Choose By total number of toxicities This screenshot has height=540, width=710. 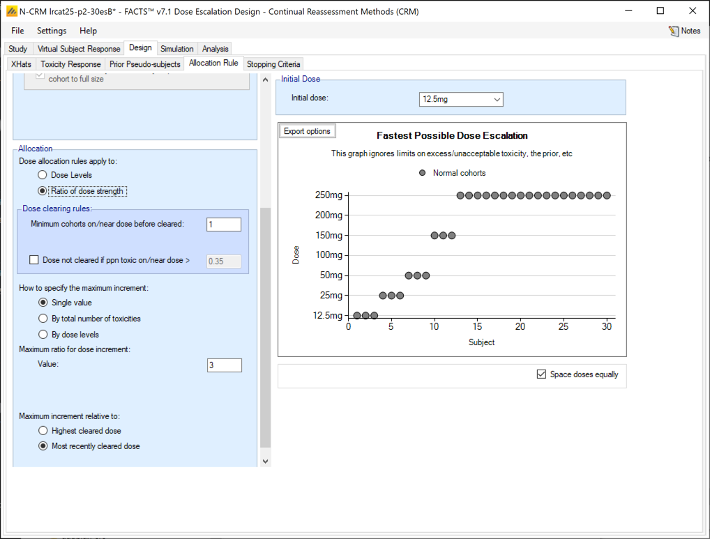click(x=42, y=318)
